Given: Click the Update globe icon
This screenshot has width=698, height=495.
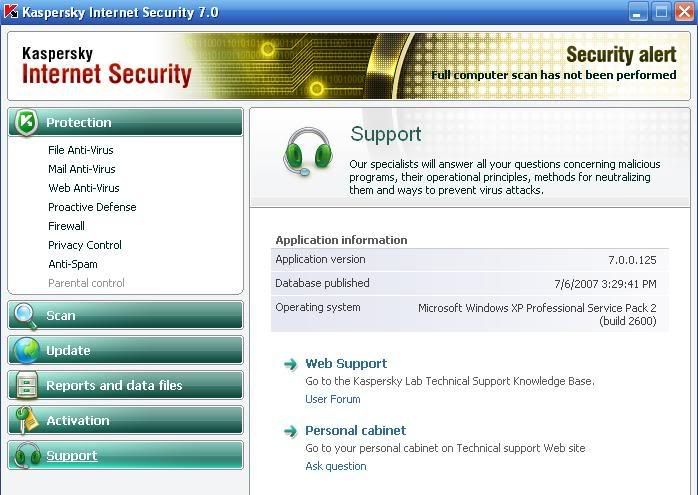Looking at the screenshot, I should [x=25, y=351].
